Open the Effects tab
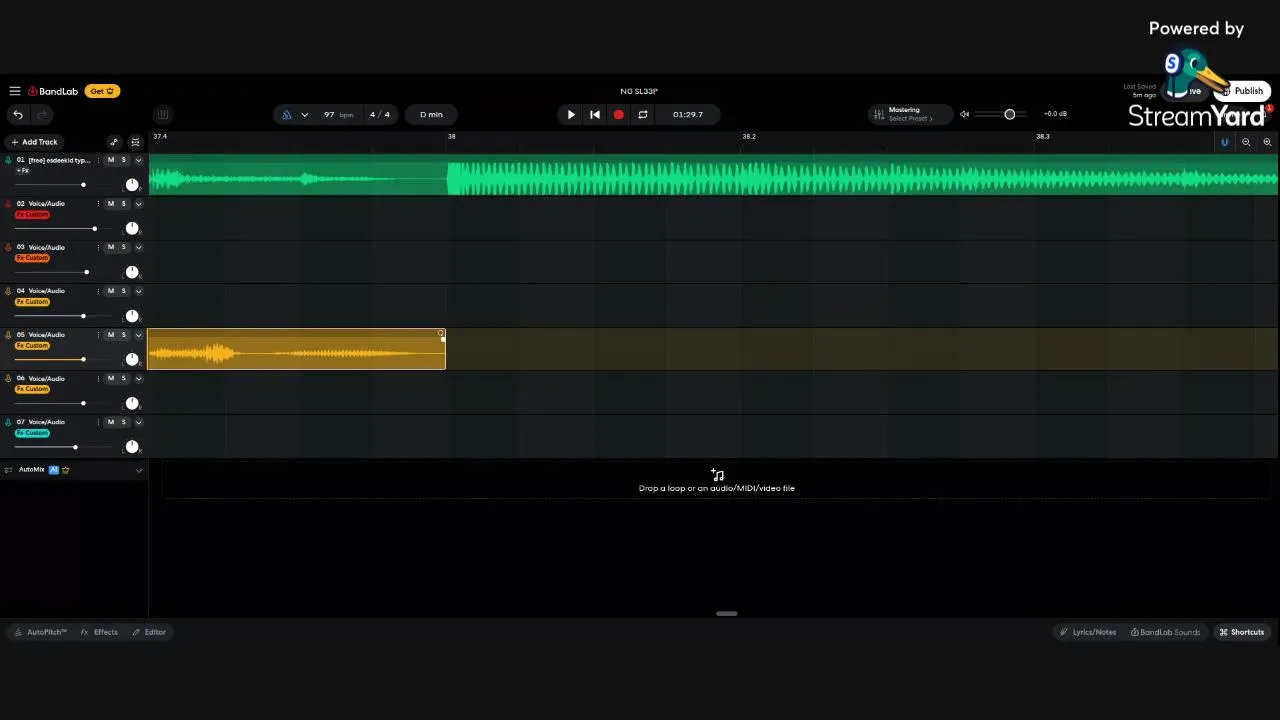 point(99,632)
